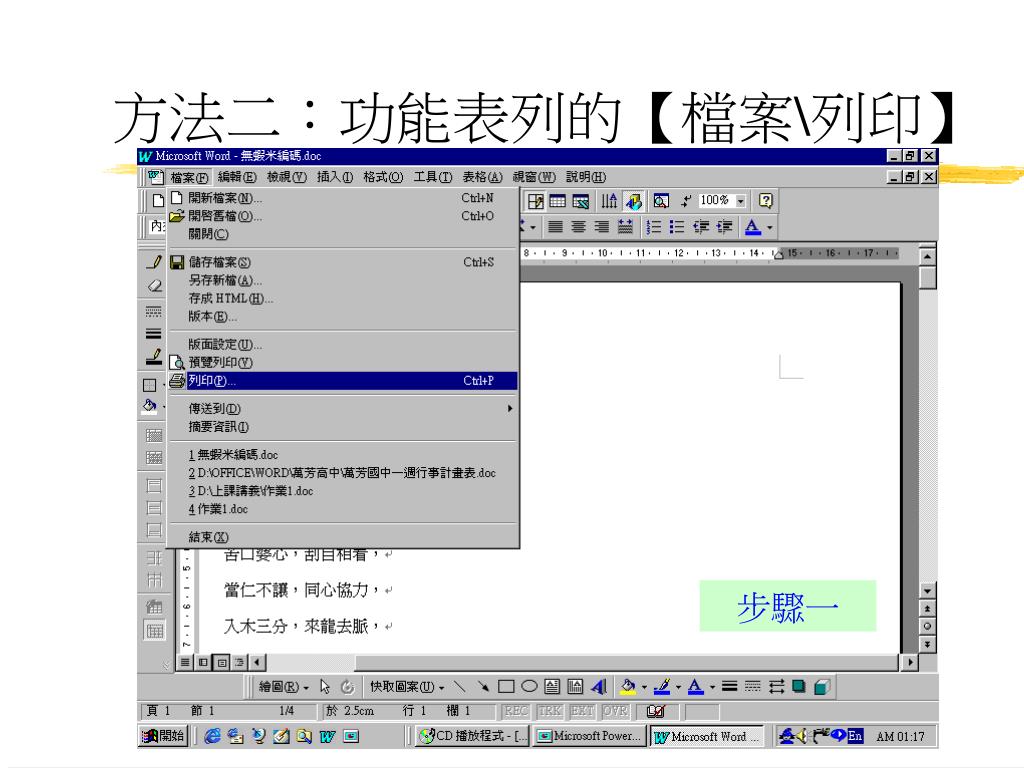Screen dimensions: 1024x768
Task: Click the Free Rotate icon
Action: point(347,687)
